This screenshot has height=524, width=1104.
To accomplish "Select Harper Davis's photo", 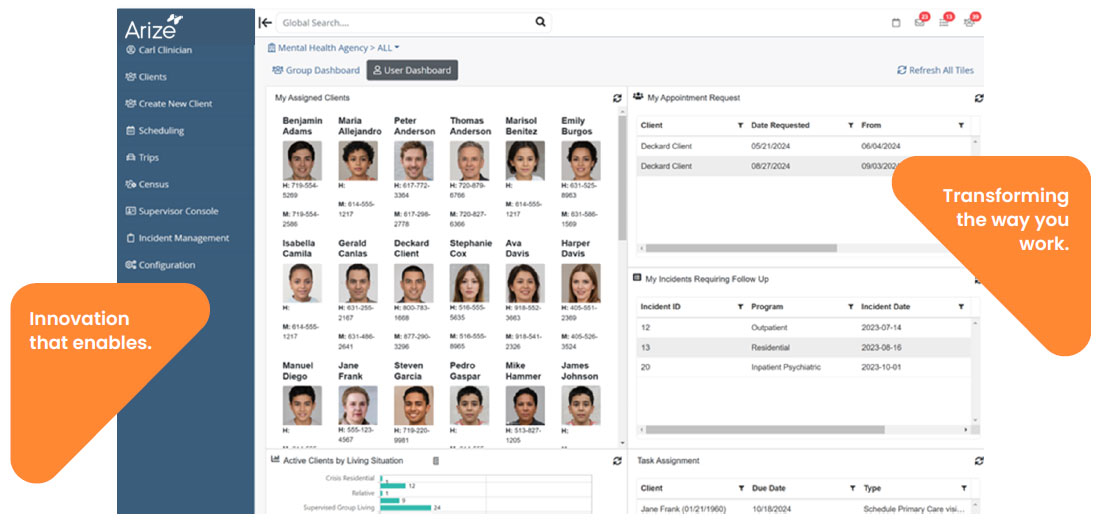I will pos(581,283).
